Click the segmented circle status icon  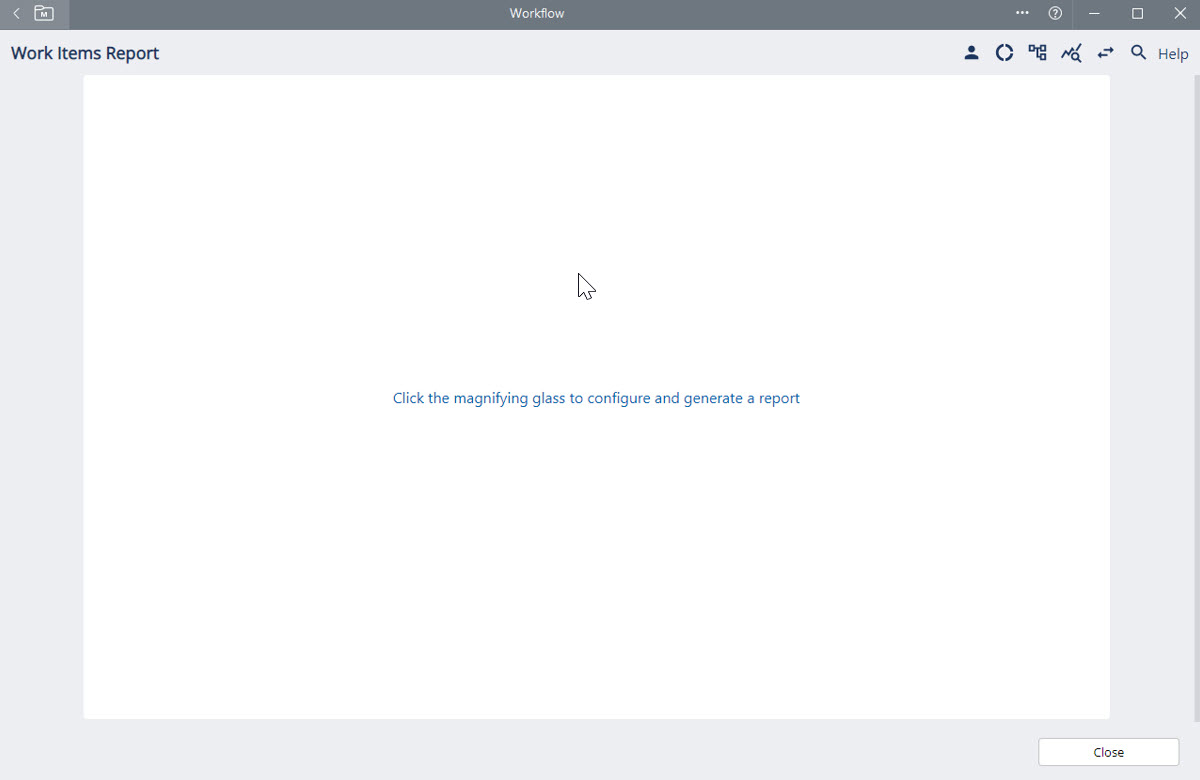coord(1004,53)
